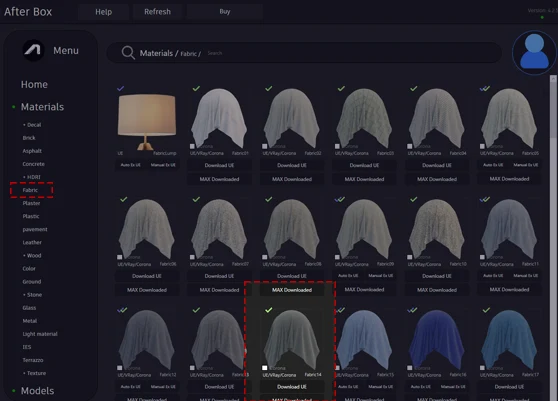This screenshot has height=401, width=558.
Task: Click the green checkmark on Fabric17 card
Action: tap(486, 310)
